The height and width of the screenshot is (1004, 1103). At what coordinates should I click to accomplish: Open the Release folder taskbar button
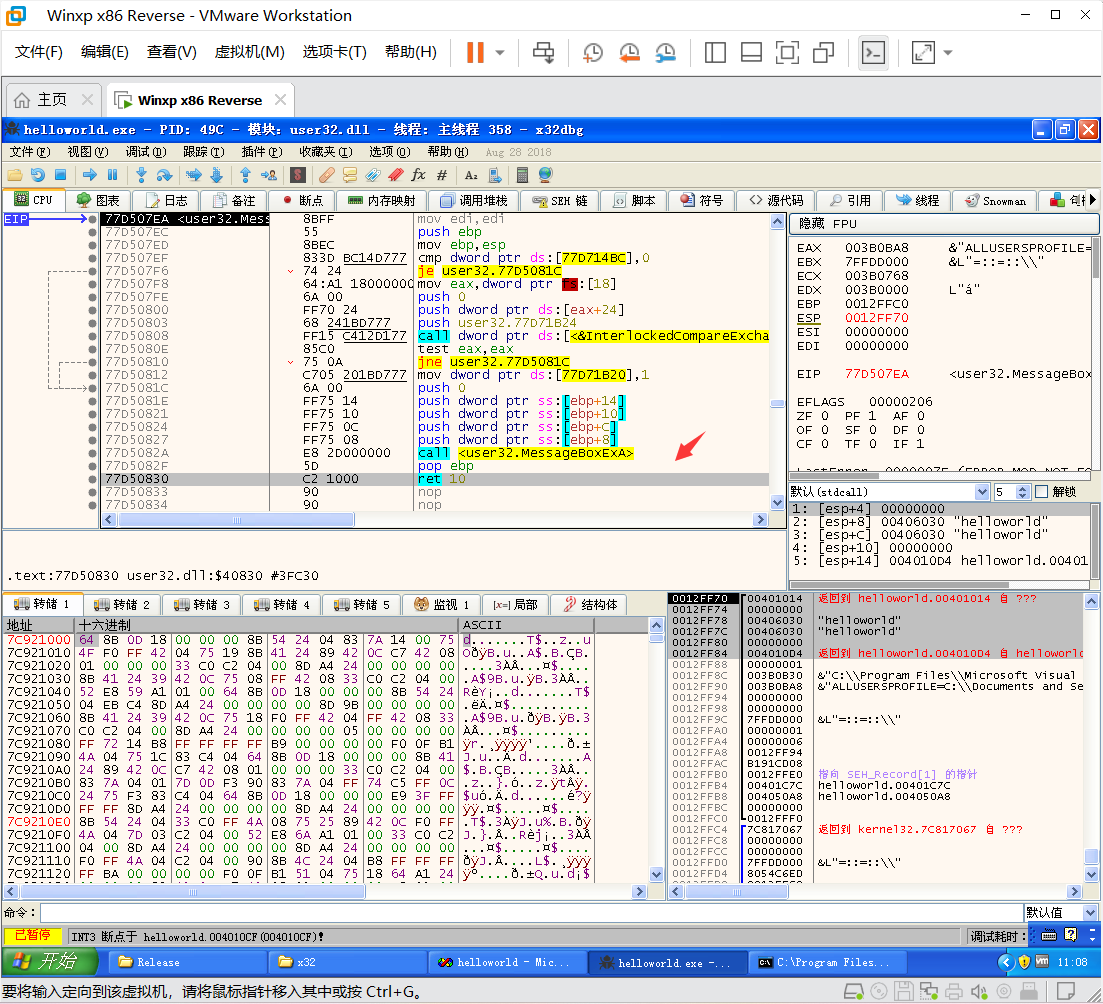[187, 962]
